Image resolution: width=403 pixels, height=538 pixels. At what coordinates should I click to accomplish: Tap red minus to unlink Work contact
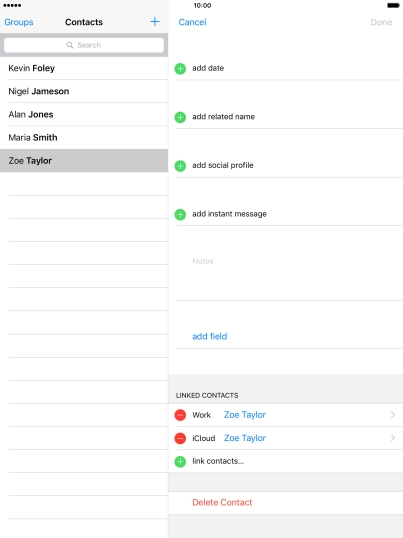pos(180,415)
